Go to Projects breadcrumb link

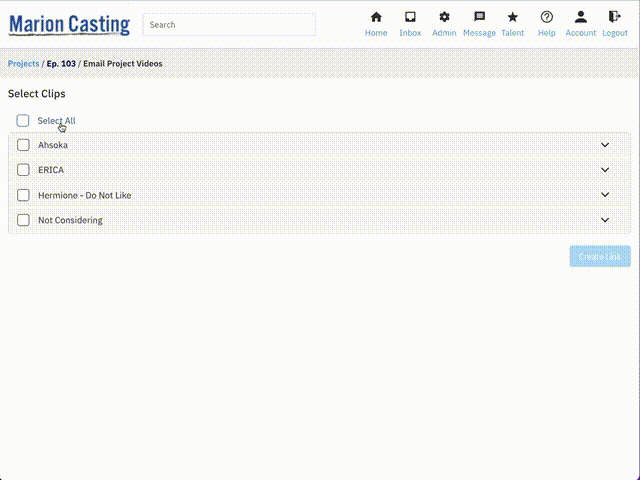pos(23,64)
